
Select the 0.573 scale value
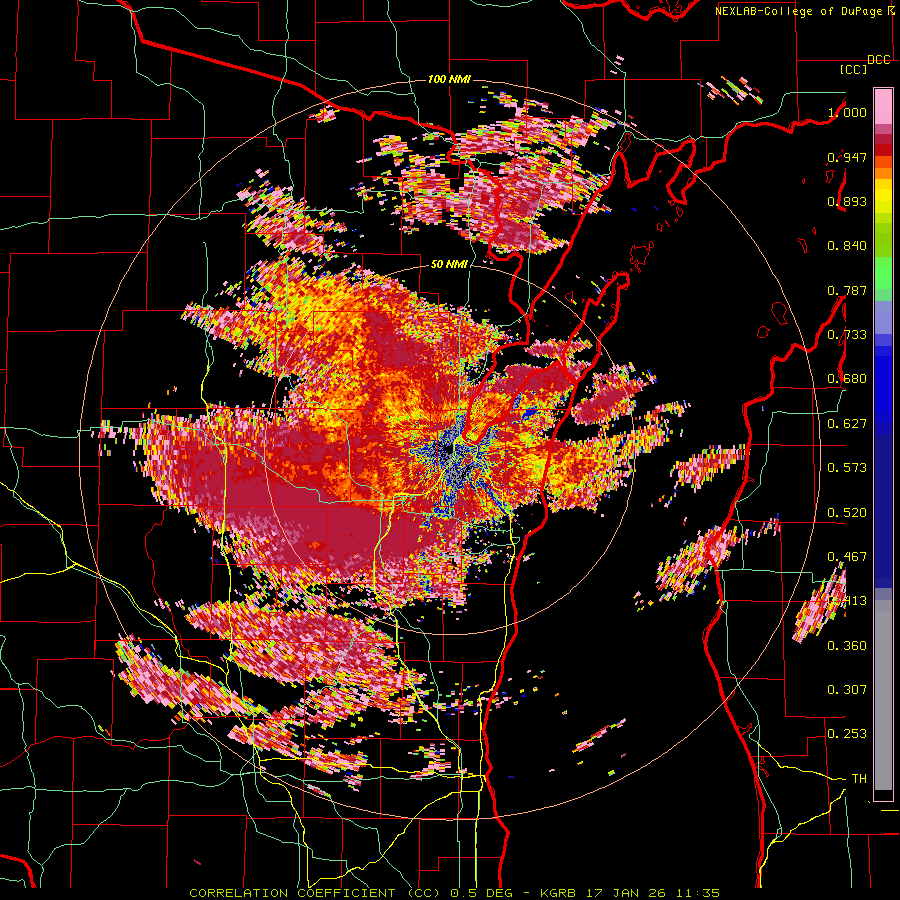[847, 468]
